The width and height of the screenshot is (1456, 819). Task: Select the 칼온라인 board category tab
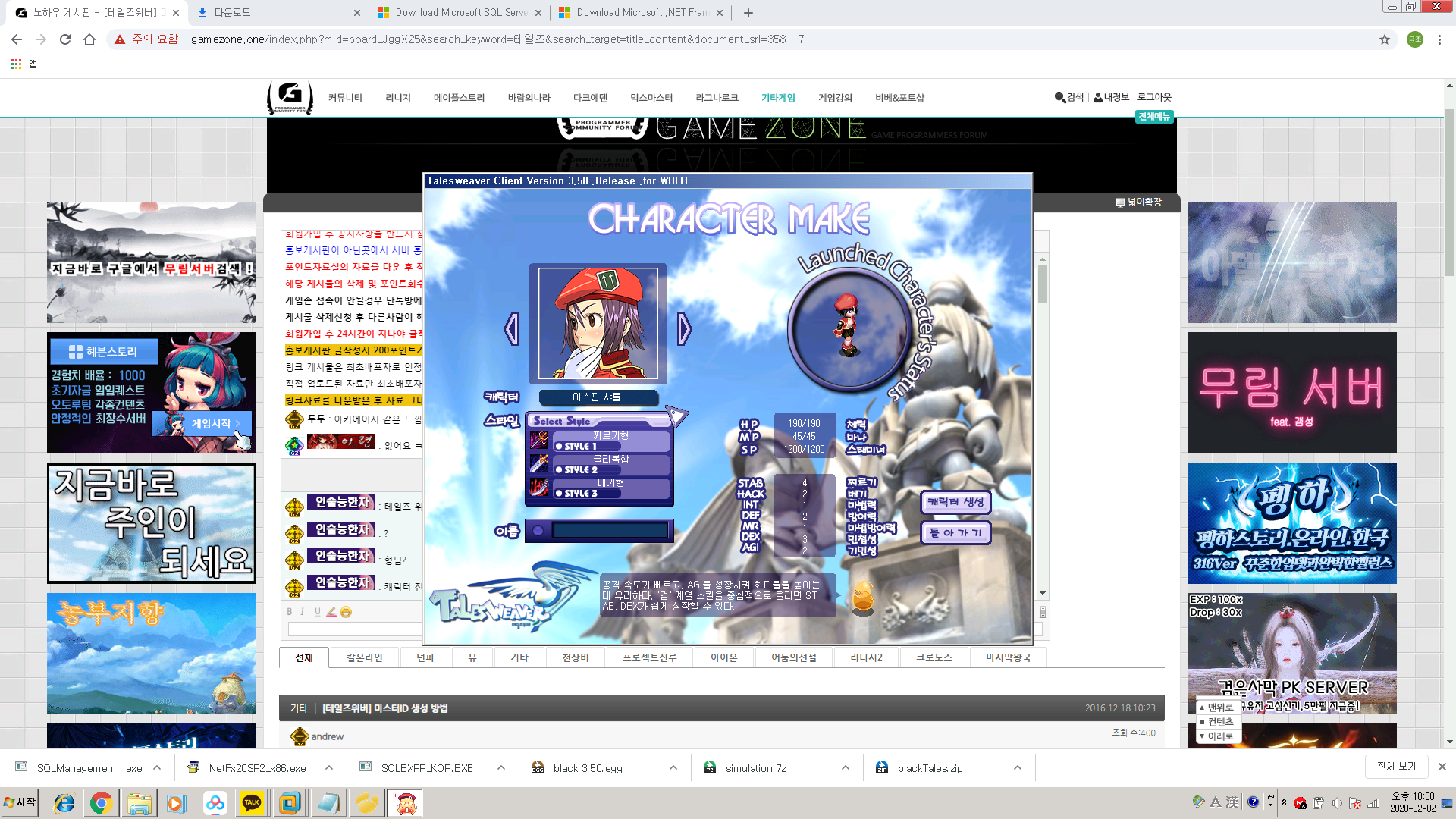coord(365,657)
